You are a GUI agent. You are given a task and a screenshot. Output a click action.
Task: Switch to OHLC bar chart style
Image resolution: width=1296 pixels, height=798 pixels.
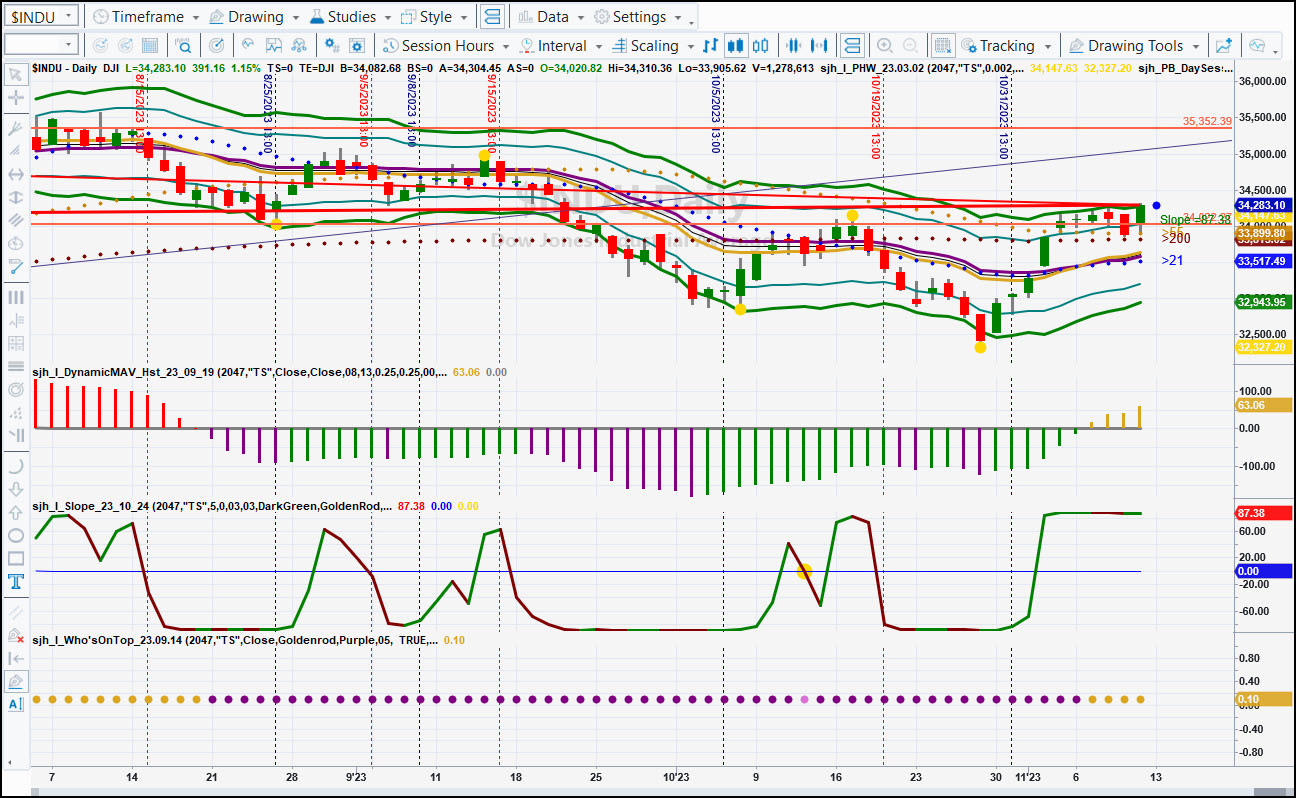(710, 46)
